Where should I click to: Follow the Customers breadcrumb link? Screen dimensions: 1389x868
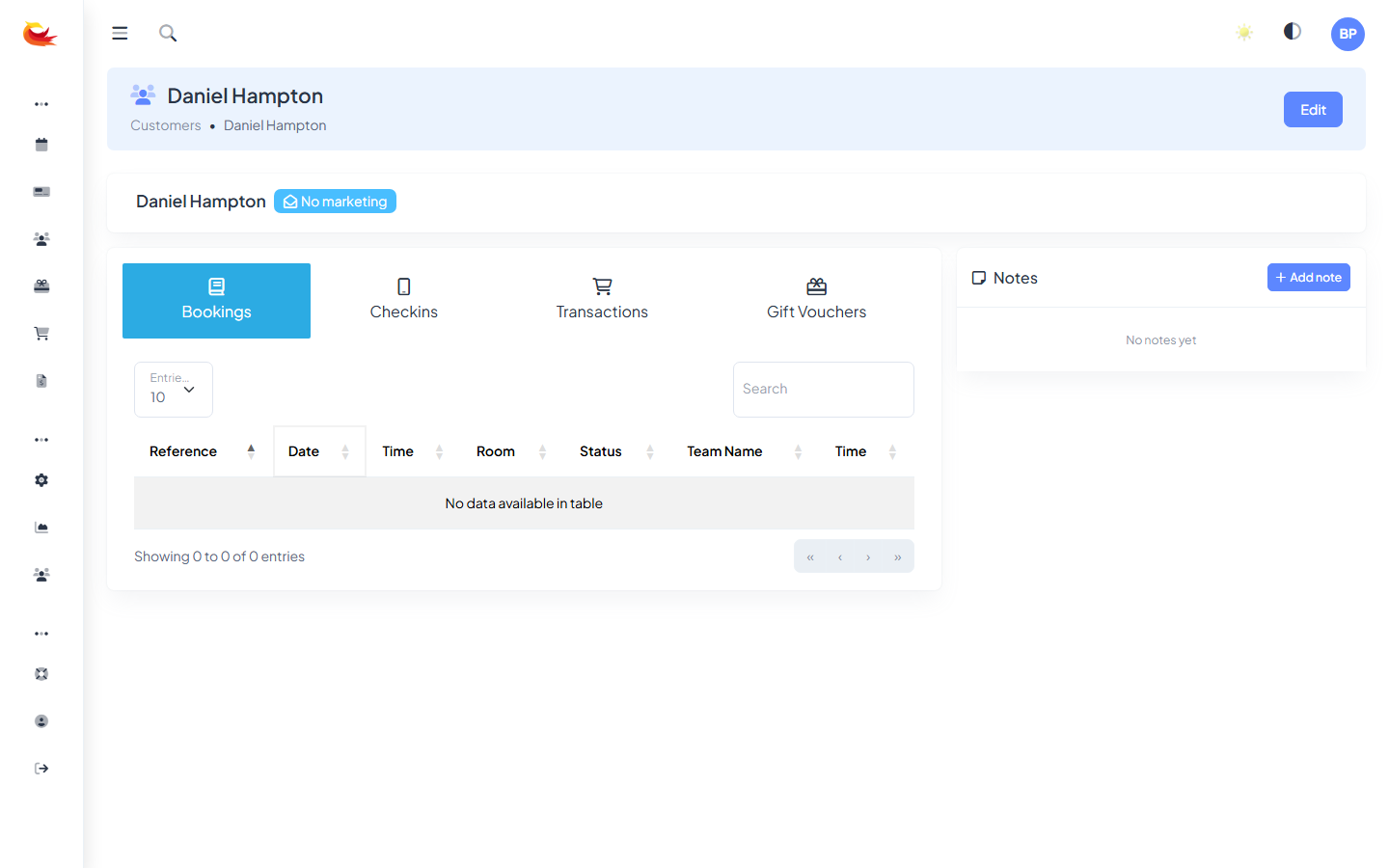pos(166,125)
